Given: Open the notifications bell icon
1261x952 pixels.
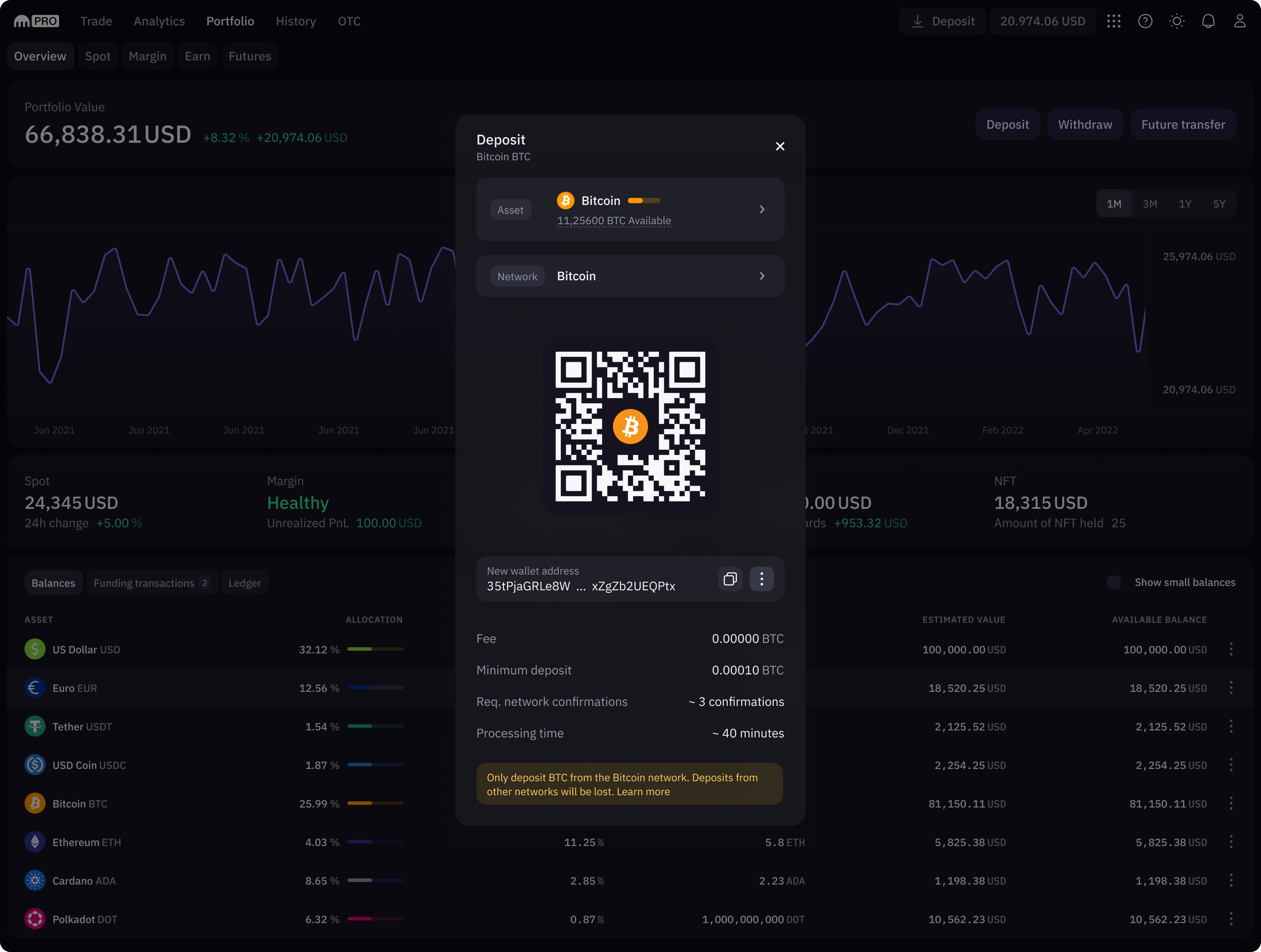Looking at the screenshot, I should (x=1208, y=21).
